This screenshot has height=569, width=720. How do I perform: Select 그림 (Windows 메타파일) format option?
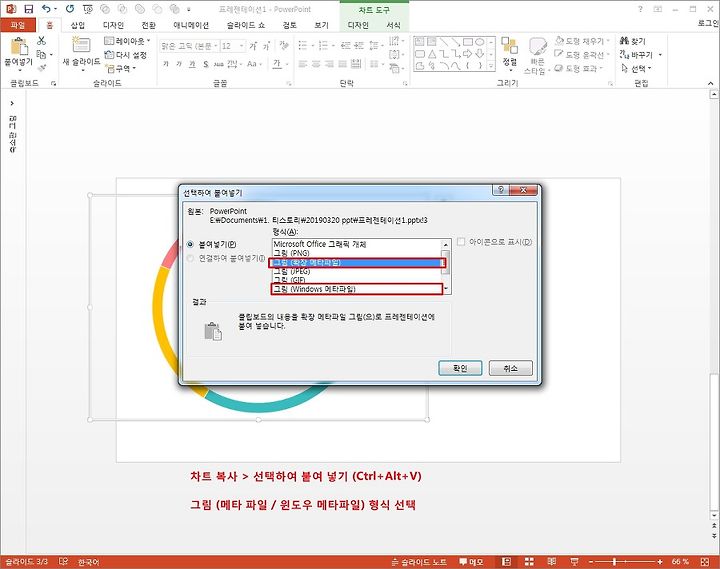tap(357, 289)
